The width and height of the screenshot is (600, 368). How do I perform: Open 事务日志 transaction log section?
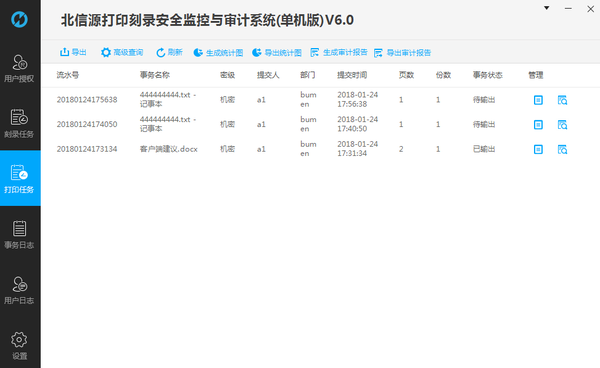[x=19, y=234]
